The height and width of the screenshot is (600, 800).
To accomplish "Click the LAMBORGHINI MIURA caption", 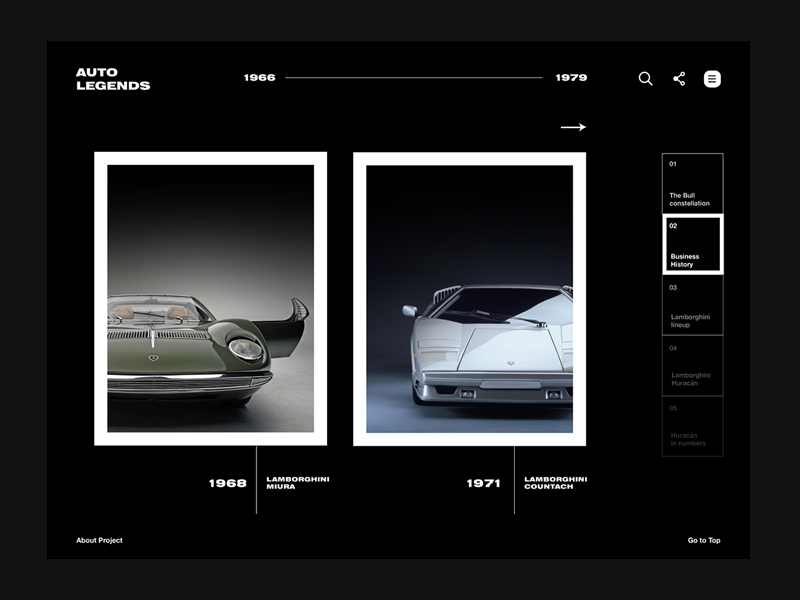I will click(298, 483).
